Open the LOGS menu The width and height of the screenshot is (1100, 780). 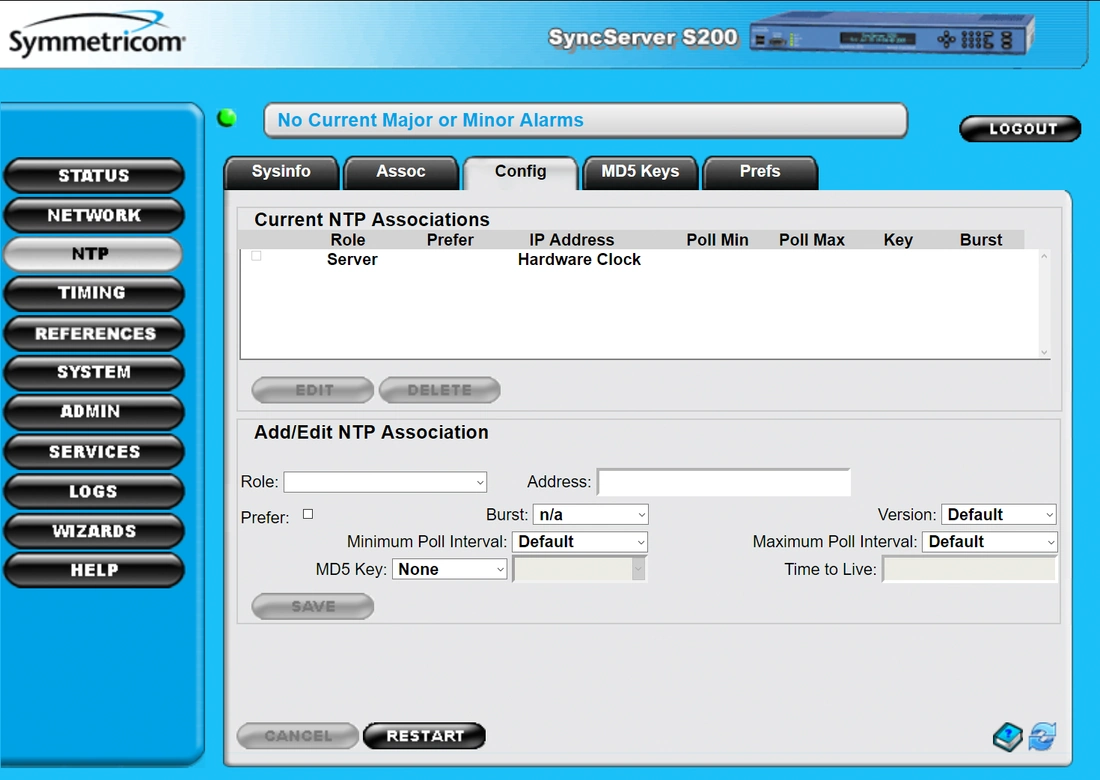94,491
